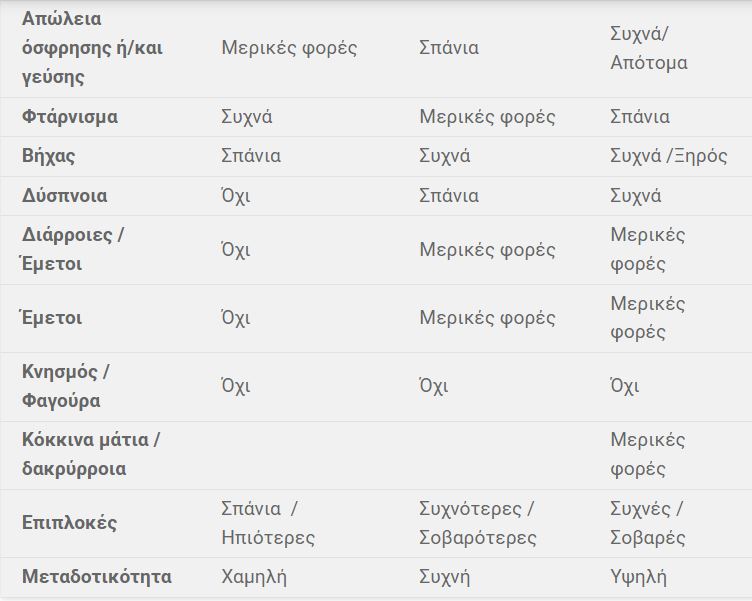Click the "Επιπλοκές" row header
The height and width of the screenshot is (601, 752).
point(69,523)
